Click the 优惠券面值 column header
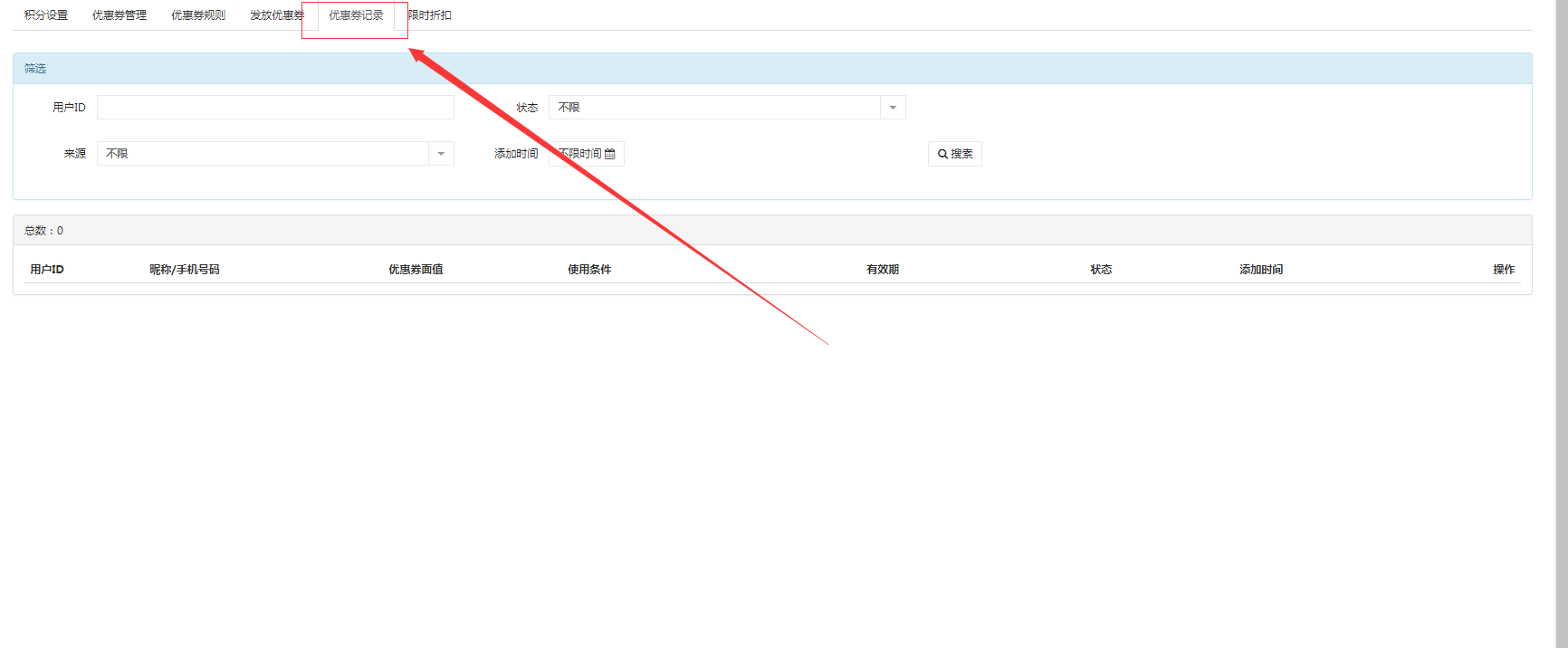1568x648 pixels. point(416,270)
